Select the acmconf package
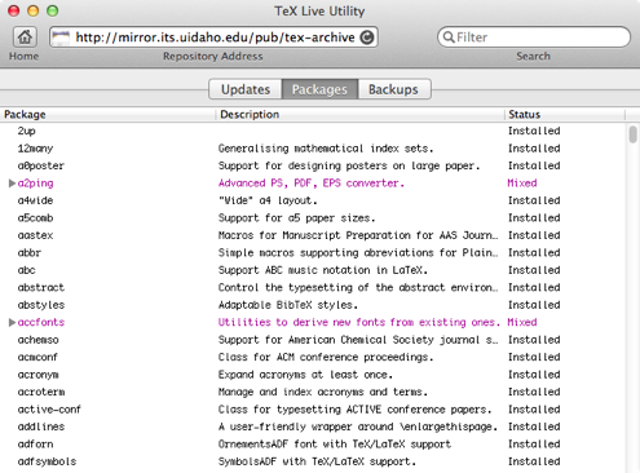640x473 pixels. tap(38, 357)
